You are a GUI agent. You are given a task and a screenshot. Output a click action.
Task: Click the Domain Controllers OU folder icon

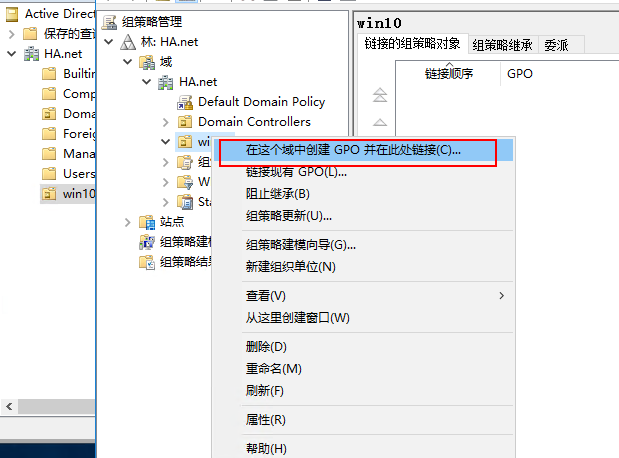186,122
